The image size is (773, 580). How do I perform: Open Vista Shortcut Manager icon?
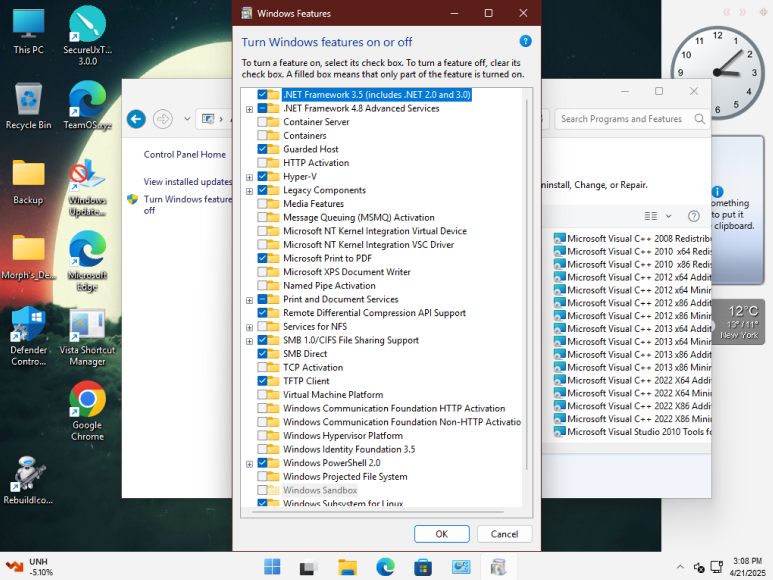87,338
